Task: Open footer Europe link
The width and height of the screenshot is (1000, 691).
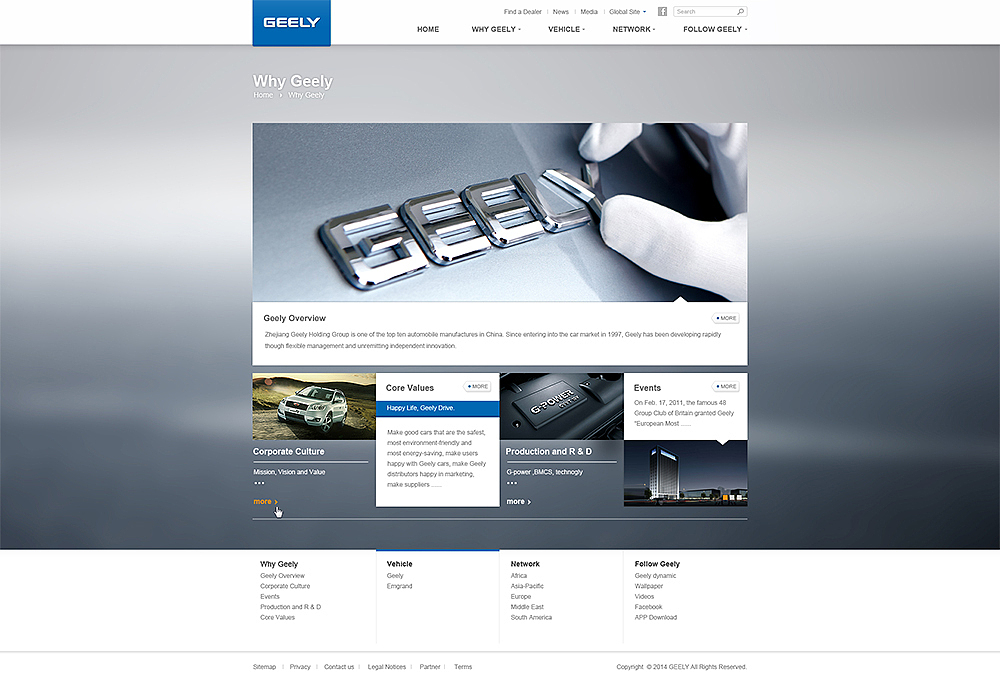Action: click(520, 597)
